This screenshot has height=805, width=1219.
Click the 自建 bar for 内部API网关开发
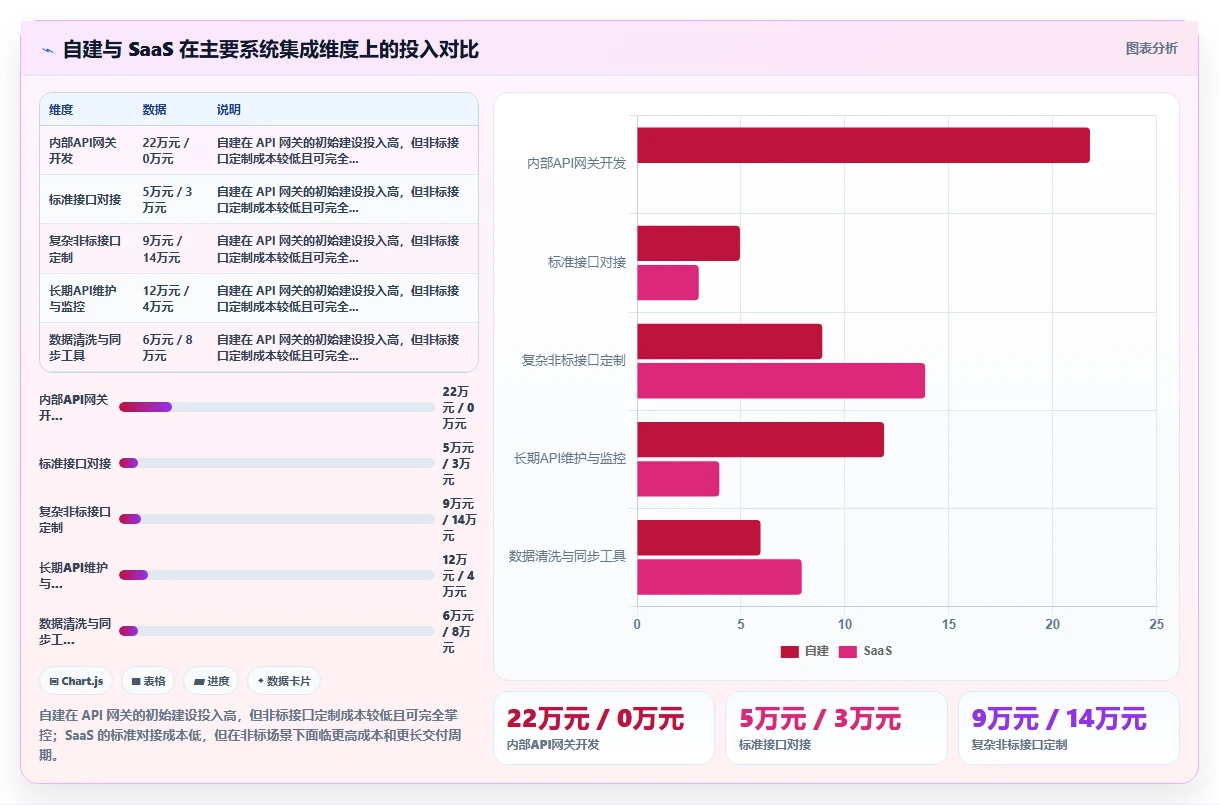coord(863,145)
